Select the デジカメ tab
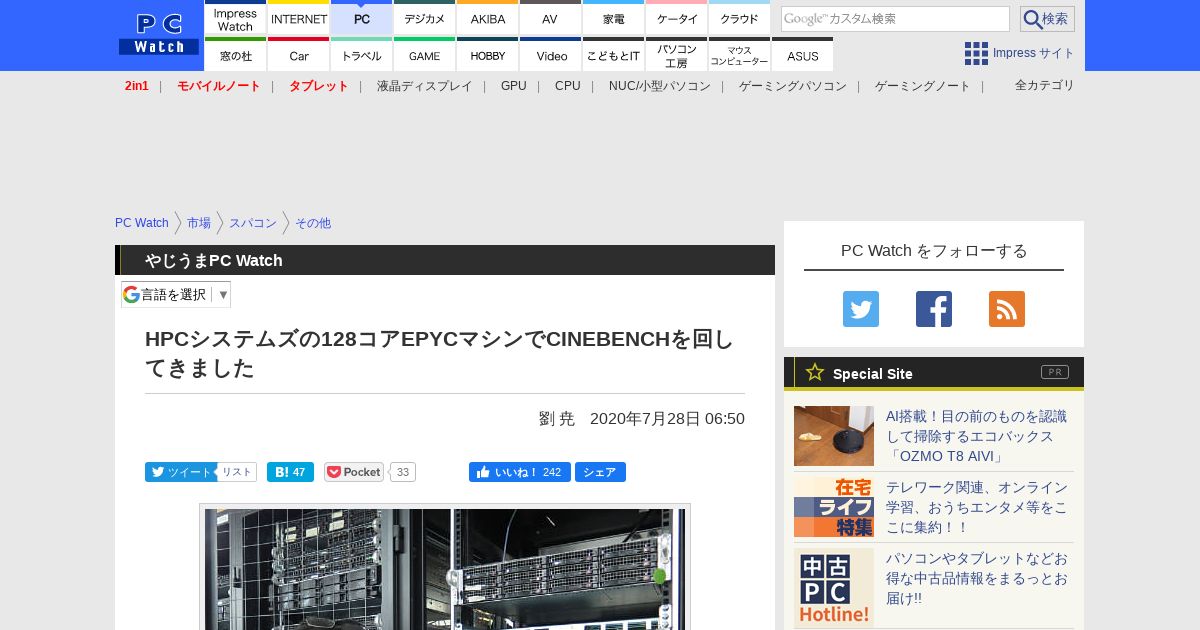The height and width of the screenshot is (630, 1200). coord(425,19)
